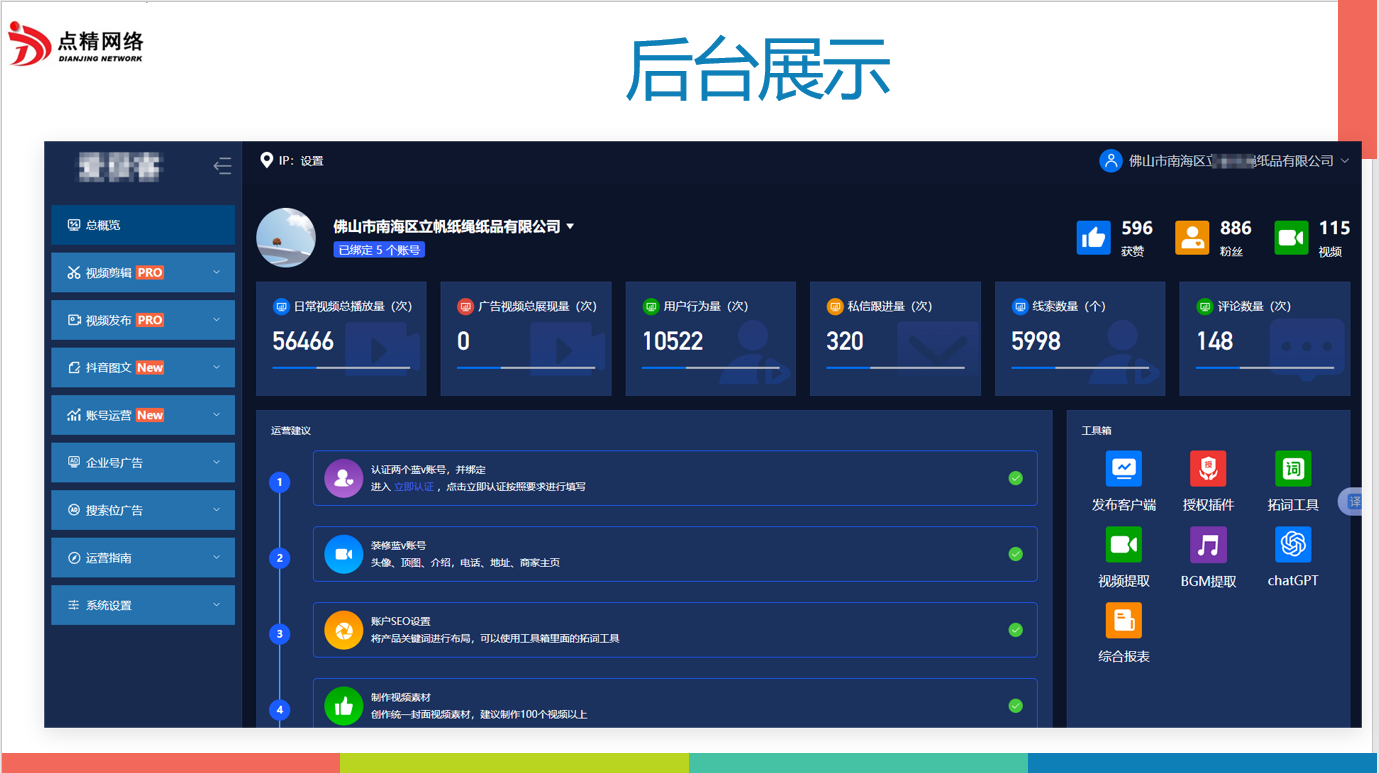1379x773 pixels.
Task: Click the progress bar under 10522
Action: [710, 368]
